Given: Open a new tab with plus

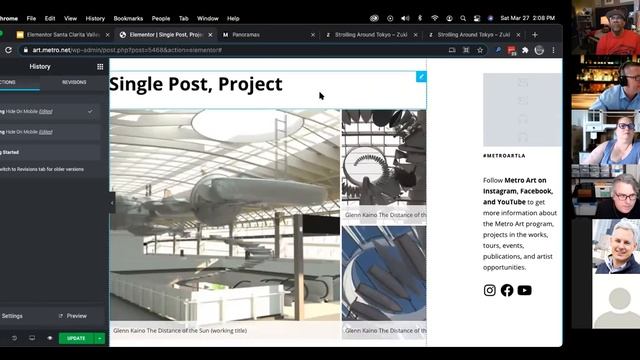Looking at the screenshot, I should coord(535,35).
